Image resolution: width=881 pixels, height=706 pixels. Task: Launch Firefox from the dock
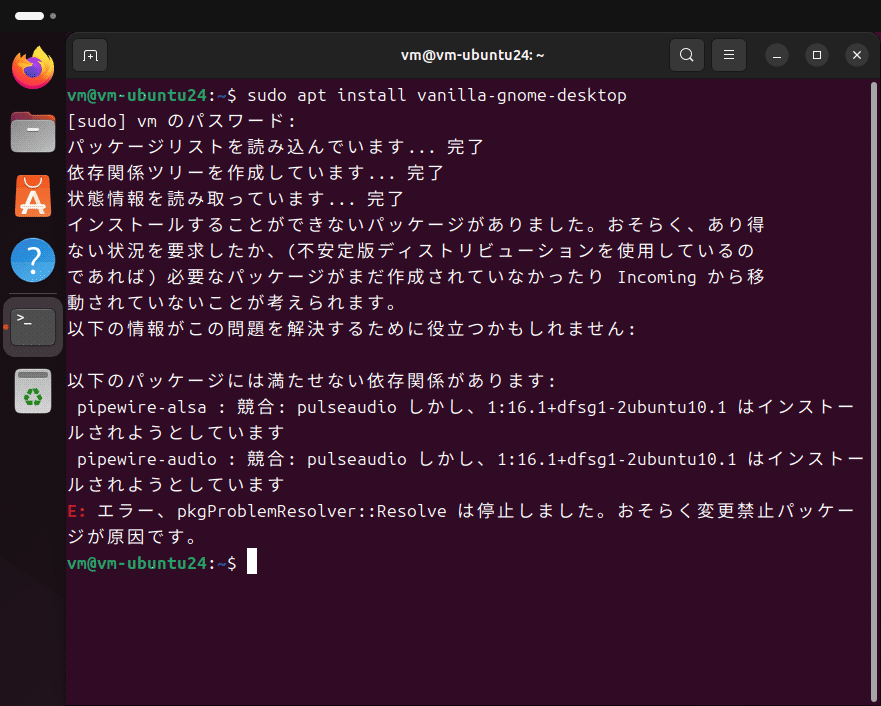(33, 68)
